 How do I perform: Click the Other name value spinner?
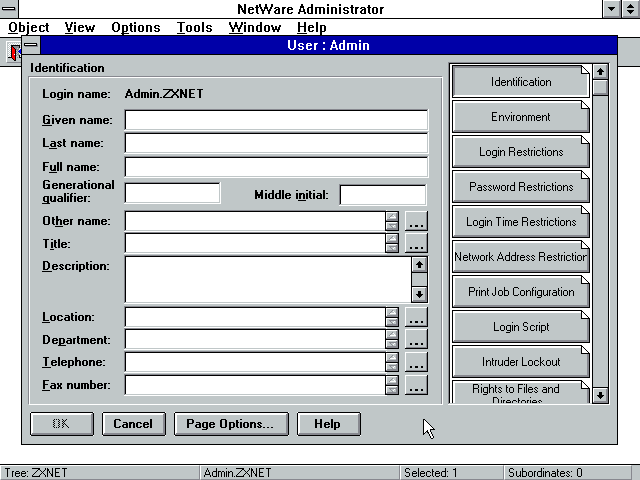[x=392, y=221]
